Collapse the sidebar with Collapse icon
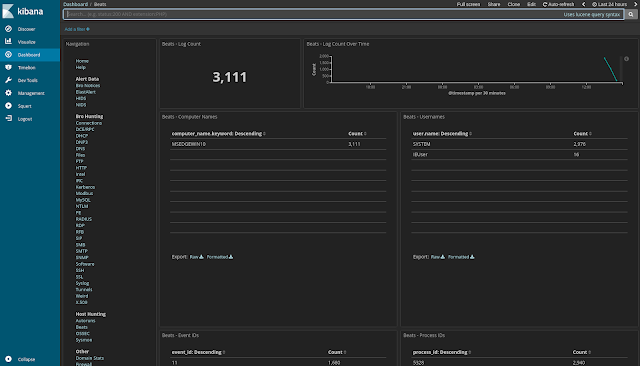 (8, 359)
